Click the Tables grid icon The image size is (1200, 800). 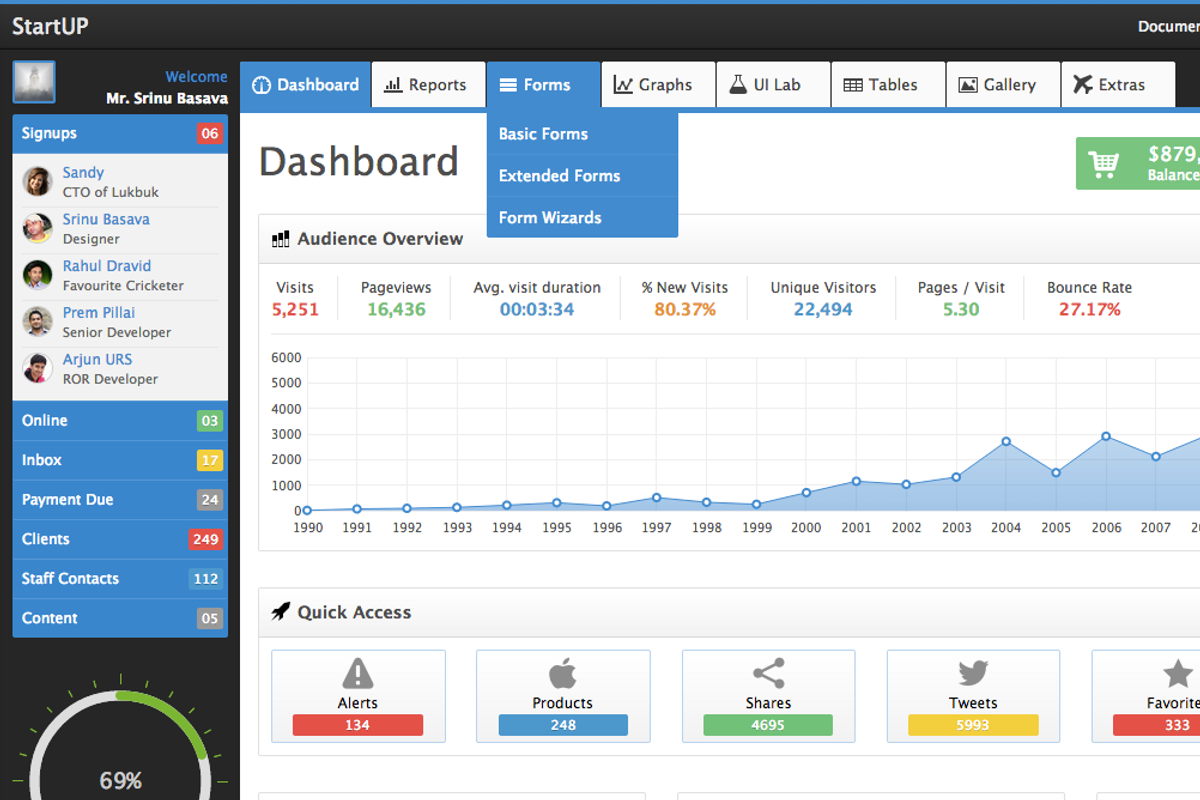click(853, 85)
